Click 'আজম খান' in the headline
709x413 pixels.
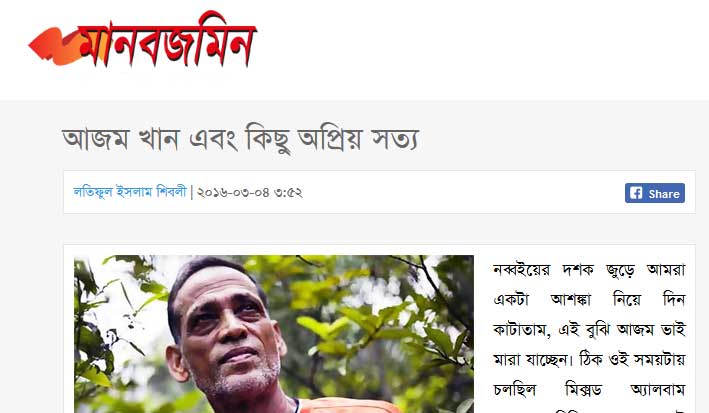coord(121,138)
